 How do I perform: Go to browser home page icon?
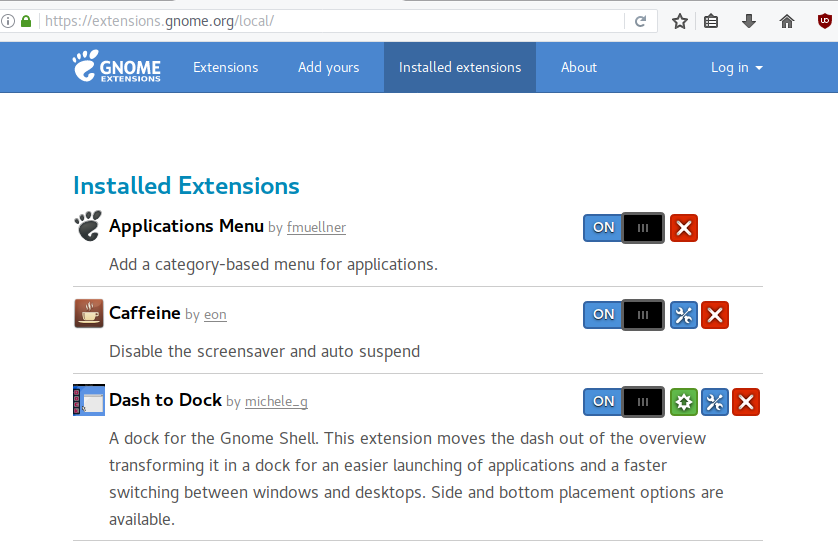[x=787, y=21]
